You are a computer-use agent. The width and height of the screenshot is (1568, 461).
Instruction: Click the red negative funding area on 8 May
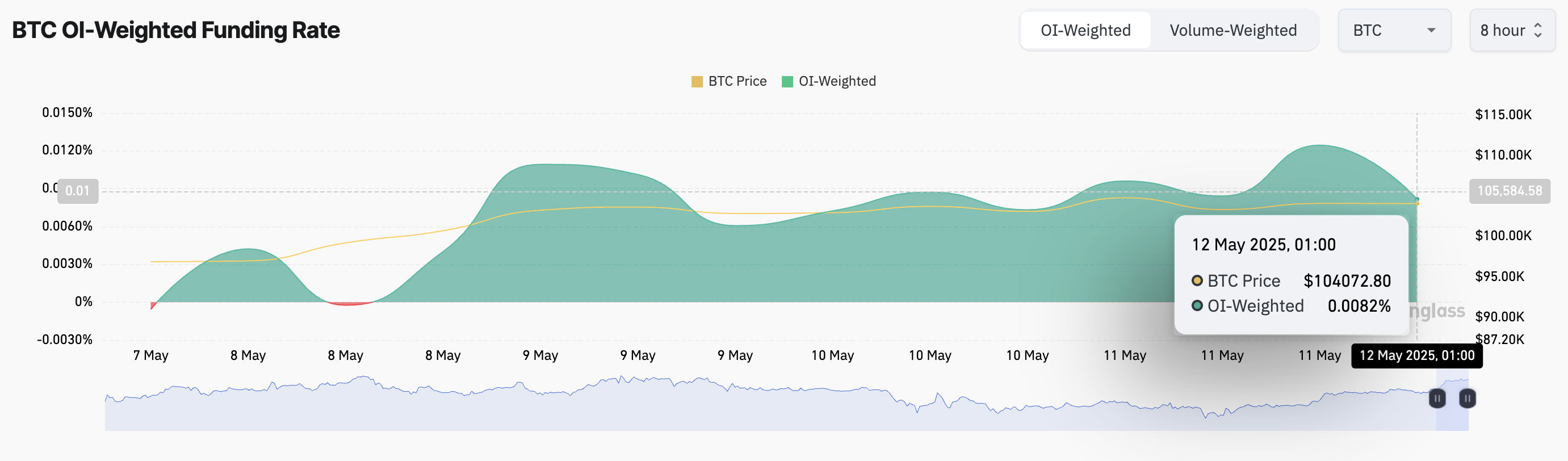(348, 303)
